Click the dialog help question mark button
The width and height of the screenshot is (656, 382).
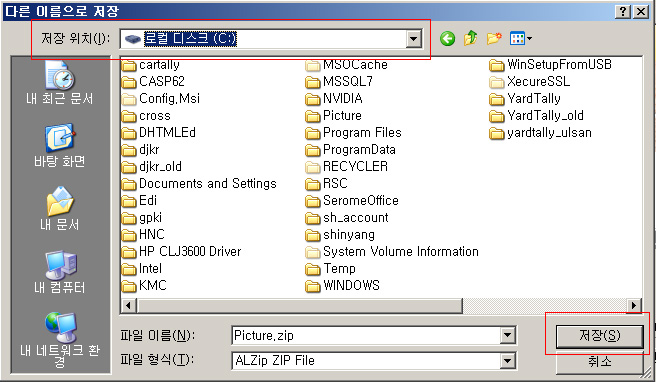(x=623, y=11)
